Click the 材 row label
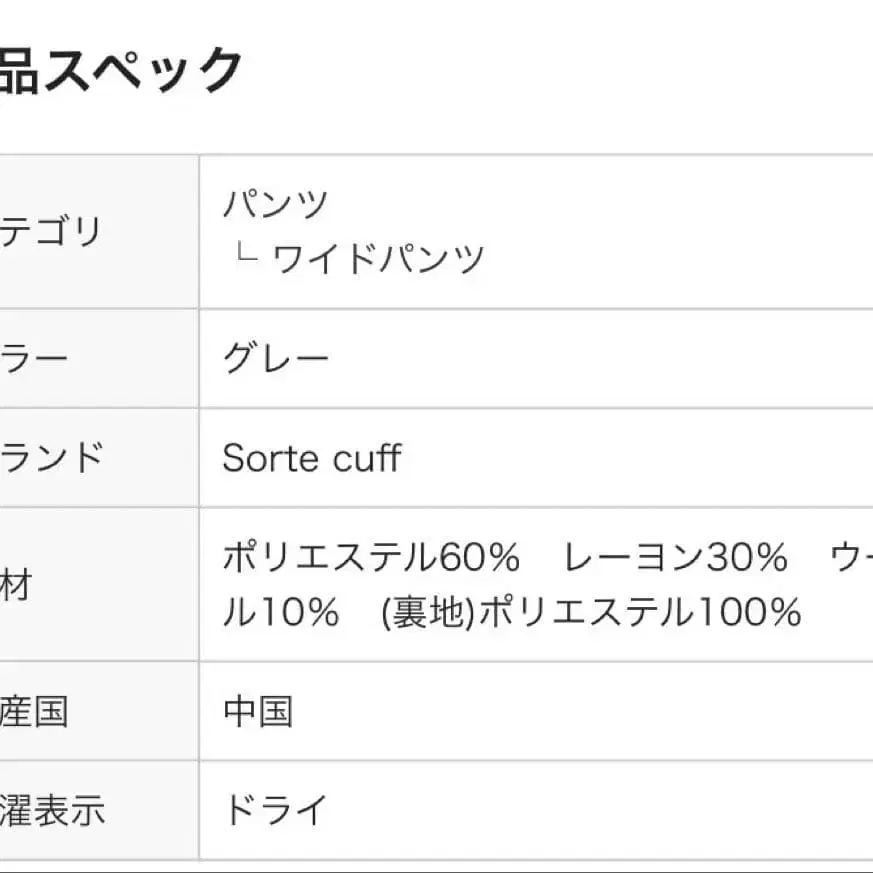The width and height of the screenshot is (873, 873). [16, 585]
